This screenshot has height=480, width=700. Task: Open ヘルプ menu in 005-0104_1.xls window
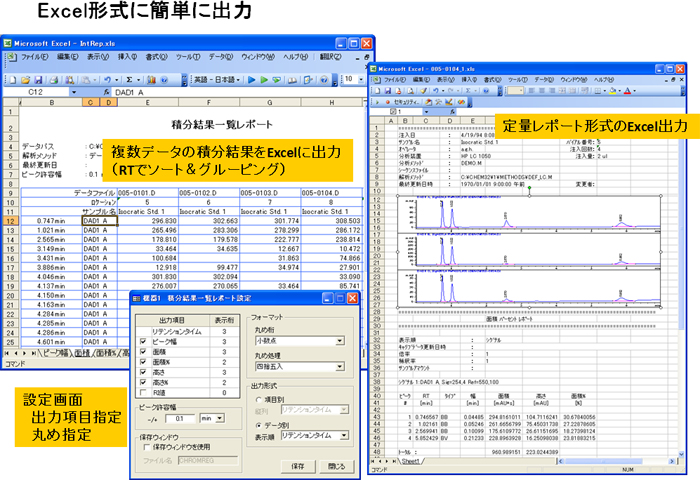coord(604,79)
